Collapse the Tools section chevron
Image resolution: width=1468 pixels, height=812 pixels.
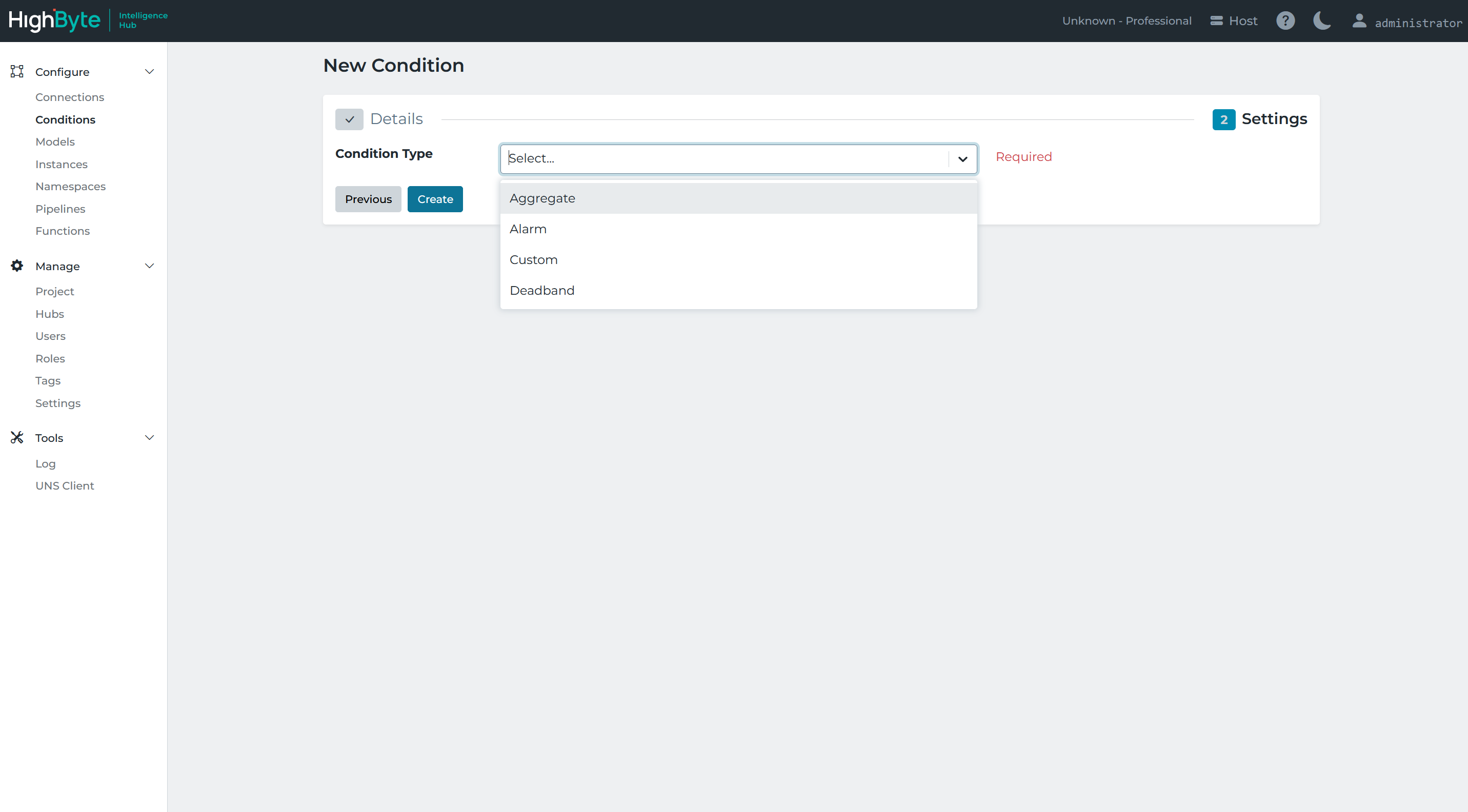[149, 438]
